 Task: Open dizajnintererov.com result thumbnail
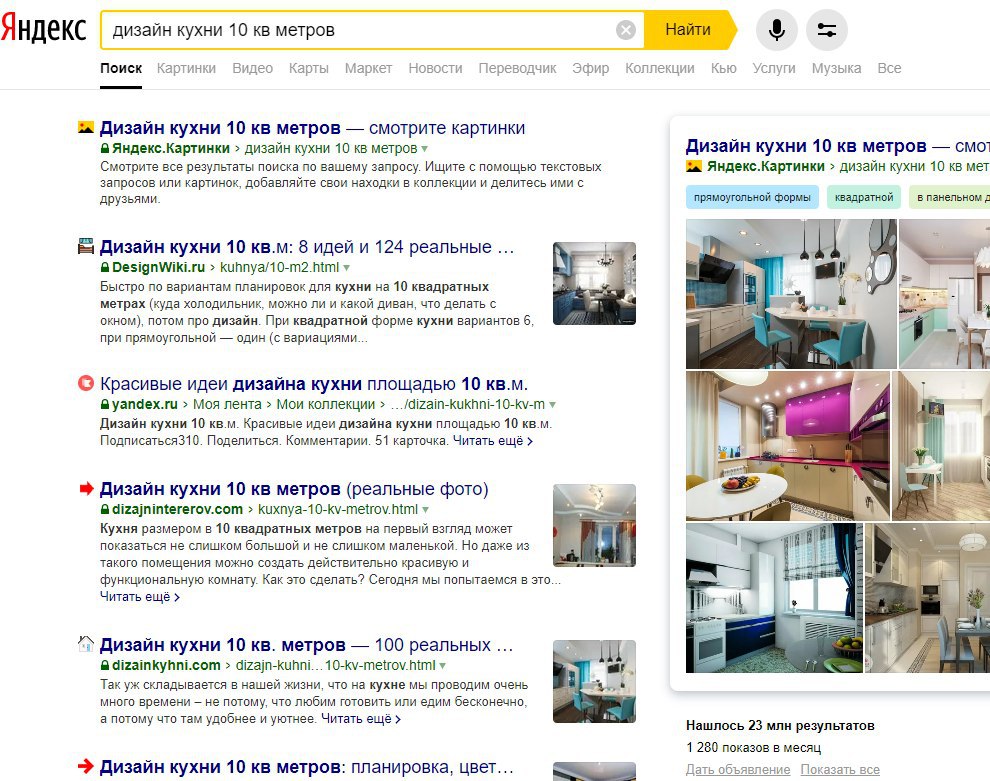[x=594, y=525]
